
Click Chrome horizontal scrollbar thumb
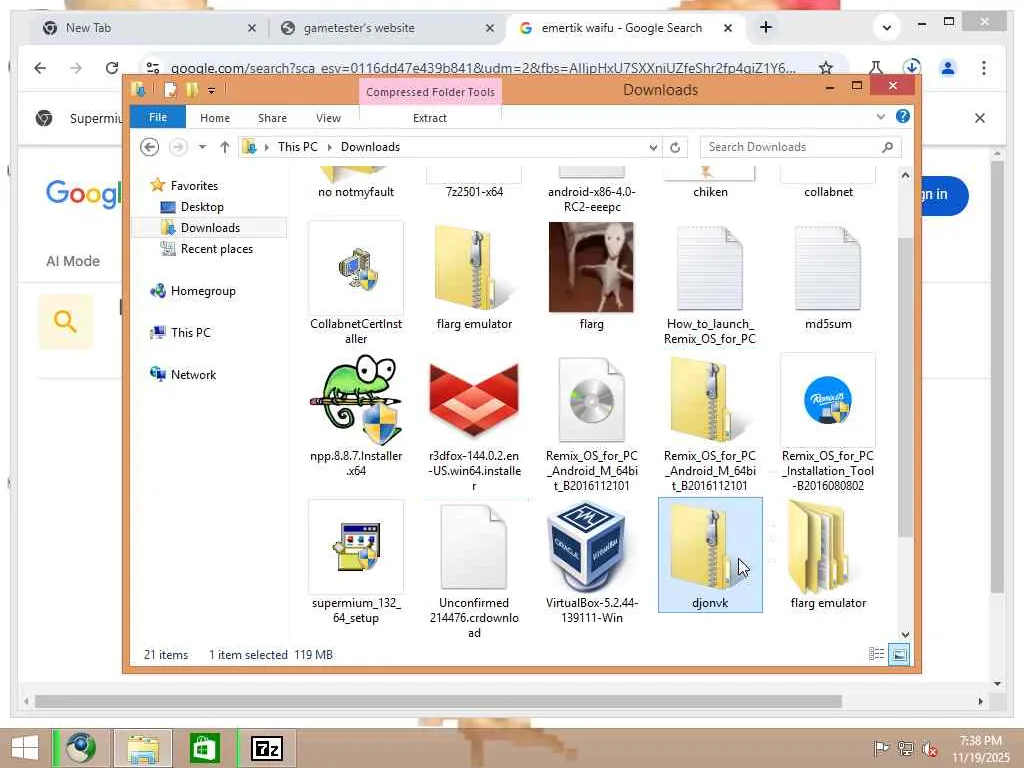click(x=438, y=701)
